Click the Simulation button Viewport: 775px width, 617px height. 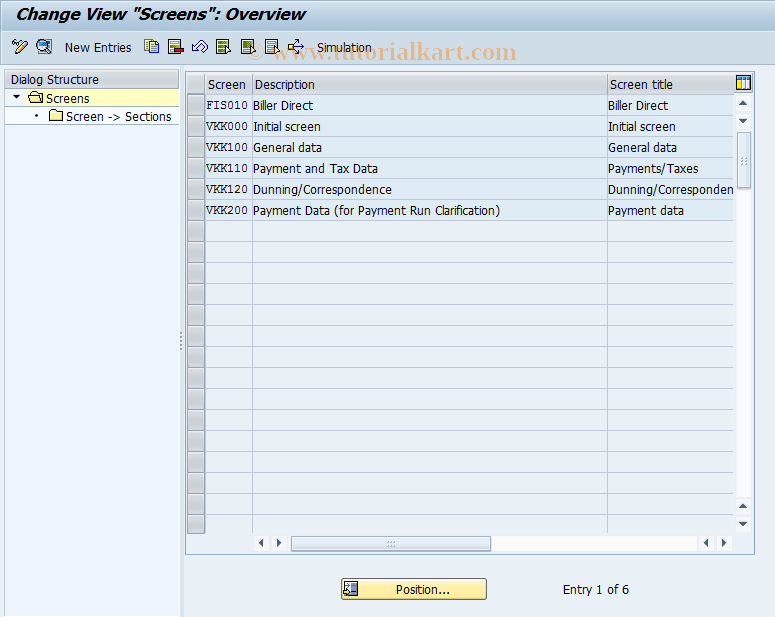tap(344, 47)
